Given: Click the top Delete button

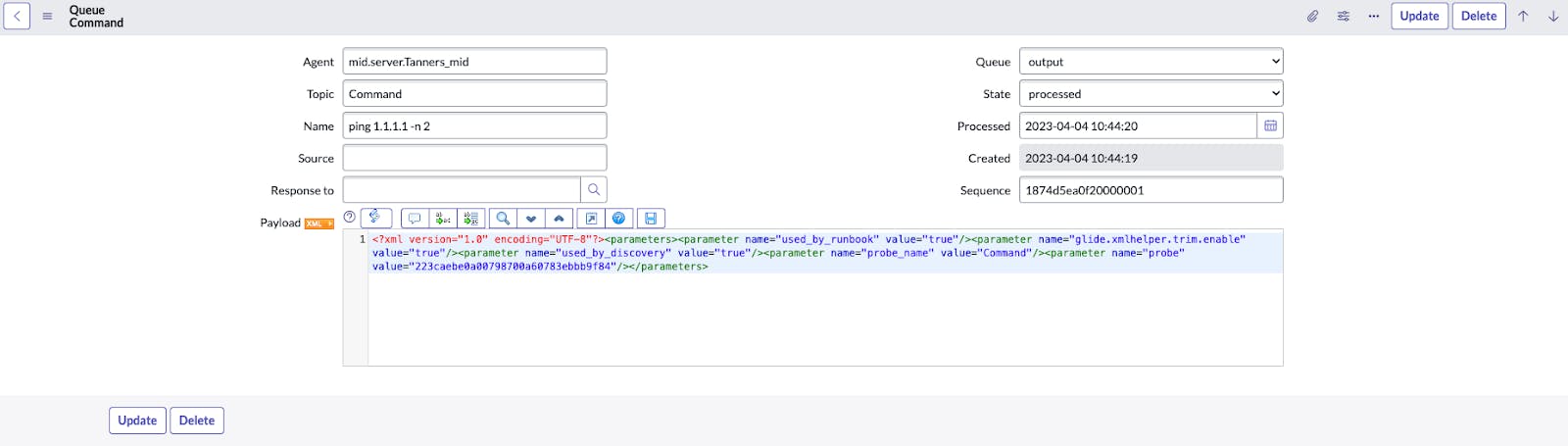Looking at the screenshot, I should 1479,16.
